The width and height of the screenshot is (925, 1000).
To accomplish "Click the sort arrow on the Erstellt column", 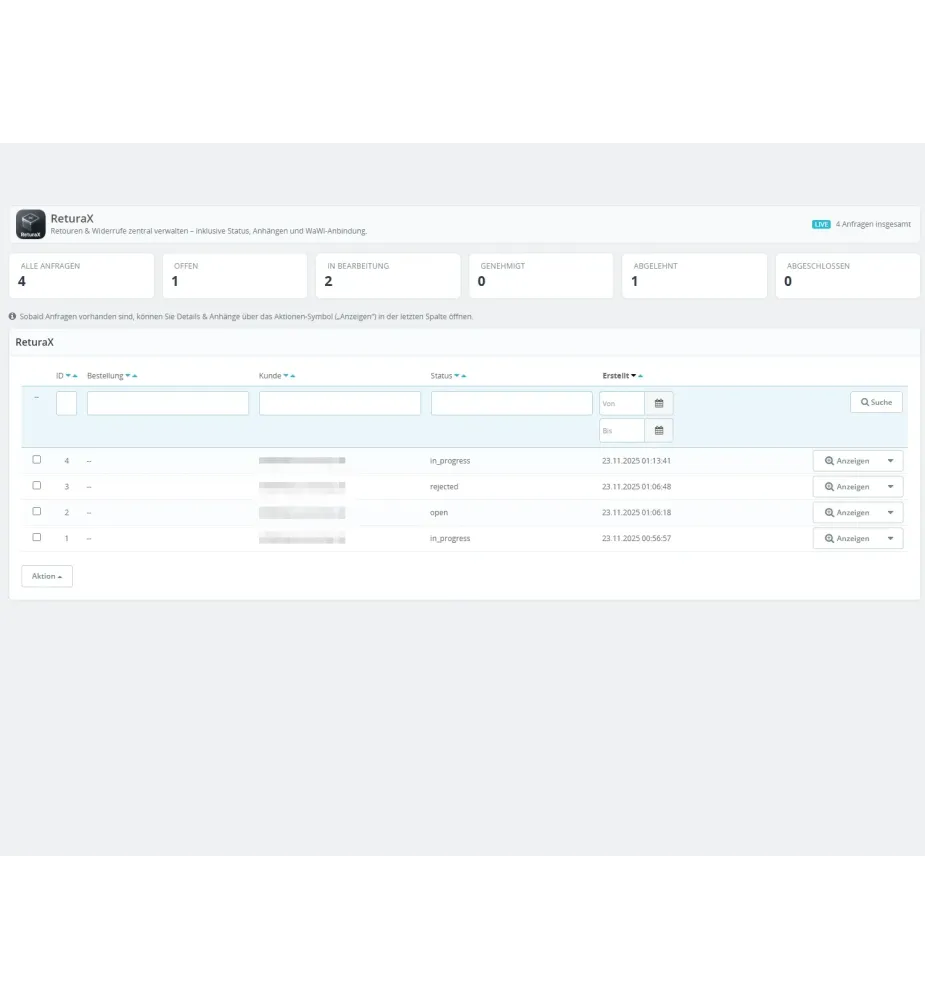I will (636, 375).
